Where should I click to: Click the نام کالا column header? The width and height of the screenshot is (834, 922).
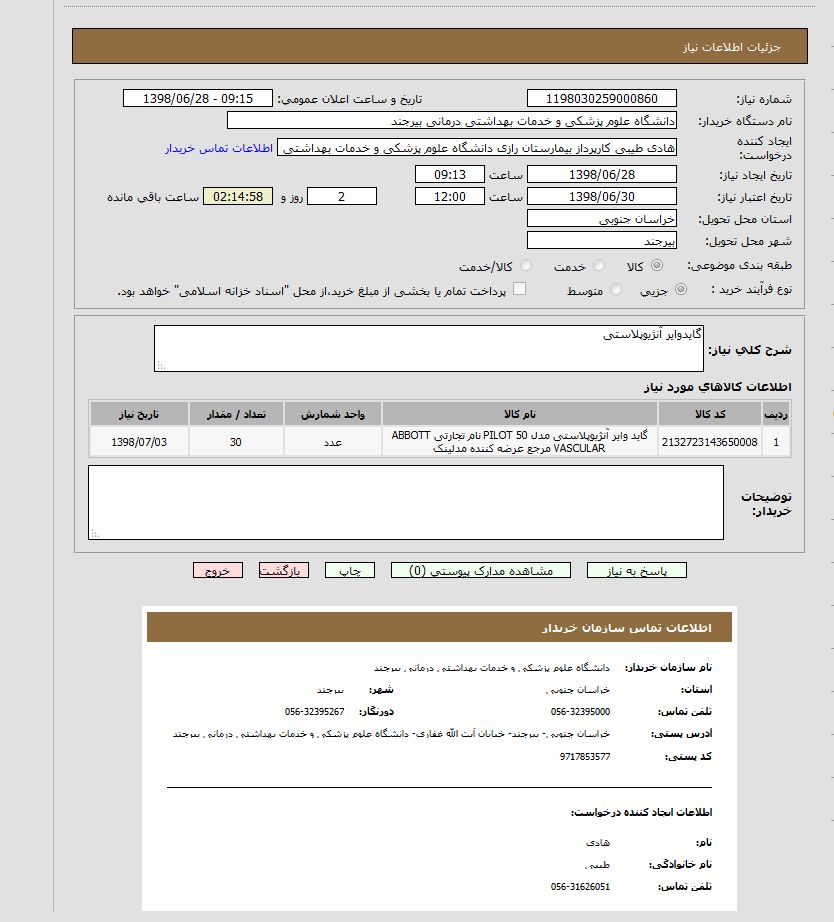[x=519, y=414]
